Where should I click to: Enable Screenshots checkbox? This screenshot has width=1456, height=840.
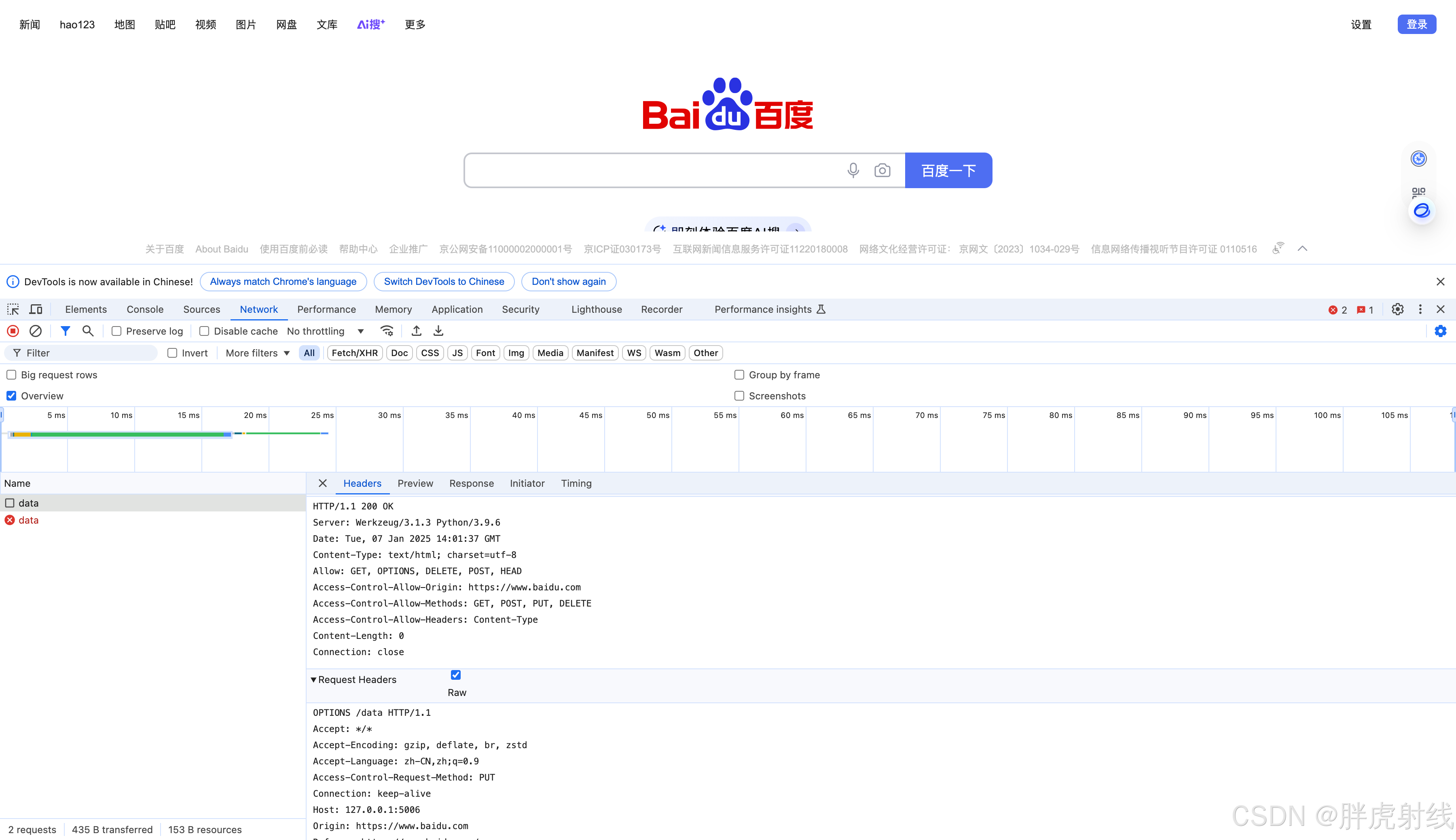pyautogui.click(x=739, y=396)
